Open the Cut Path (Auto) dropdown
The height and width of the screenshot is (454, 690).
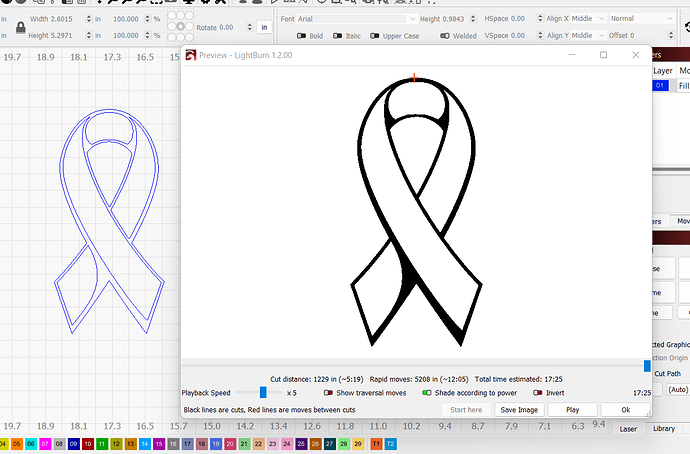pyautogui.click(x=678, y=389)
